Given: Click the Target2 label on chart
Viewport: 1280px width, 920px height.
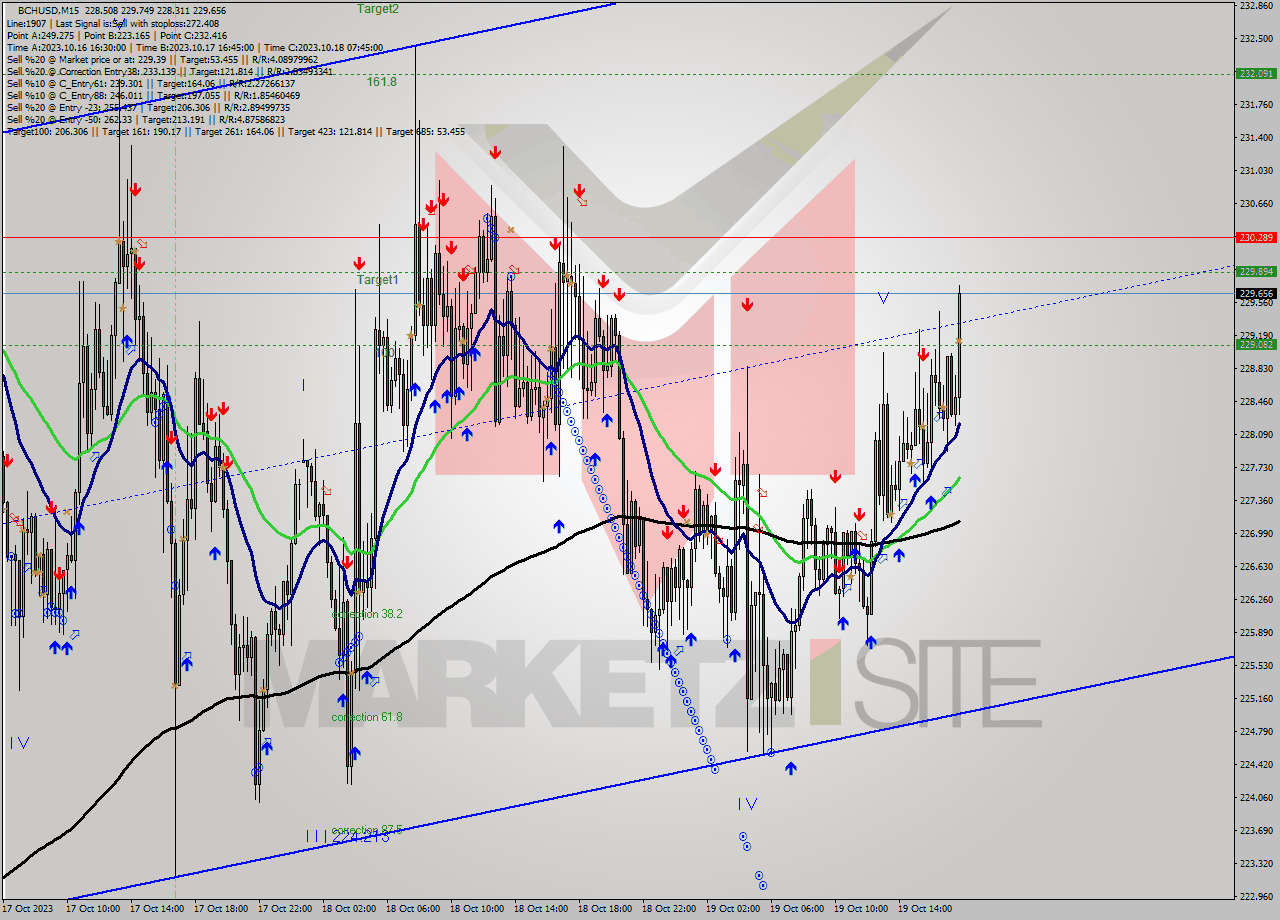Looking at the screenshot, I should click(378, 8).
